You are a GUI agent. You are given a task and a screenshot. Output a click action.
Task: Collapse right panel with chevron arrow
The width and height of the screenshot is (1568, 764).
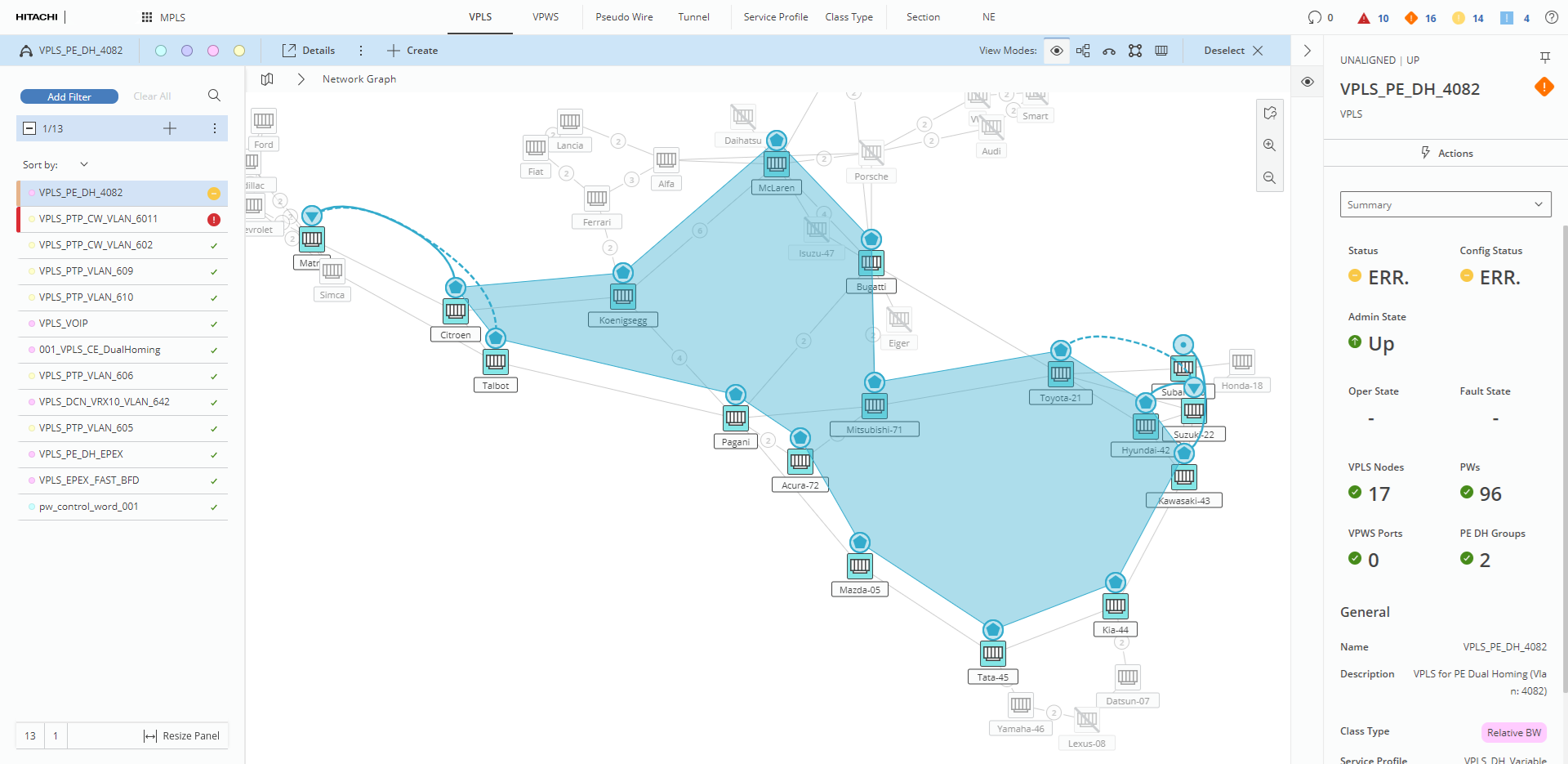coord(1307,51)
